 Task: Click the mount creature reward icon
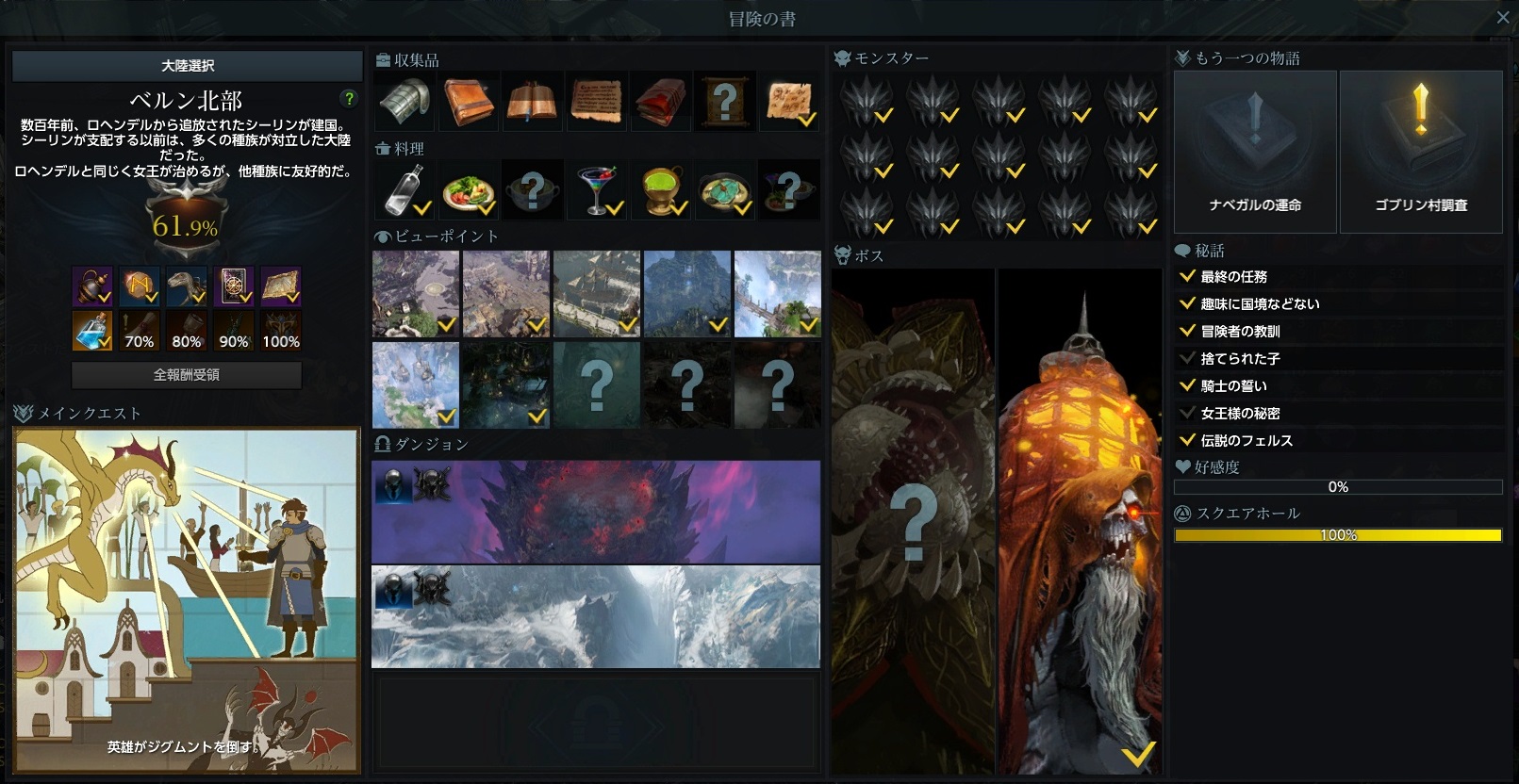click(187, 286)
